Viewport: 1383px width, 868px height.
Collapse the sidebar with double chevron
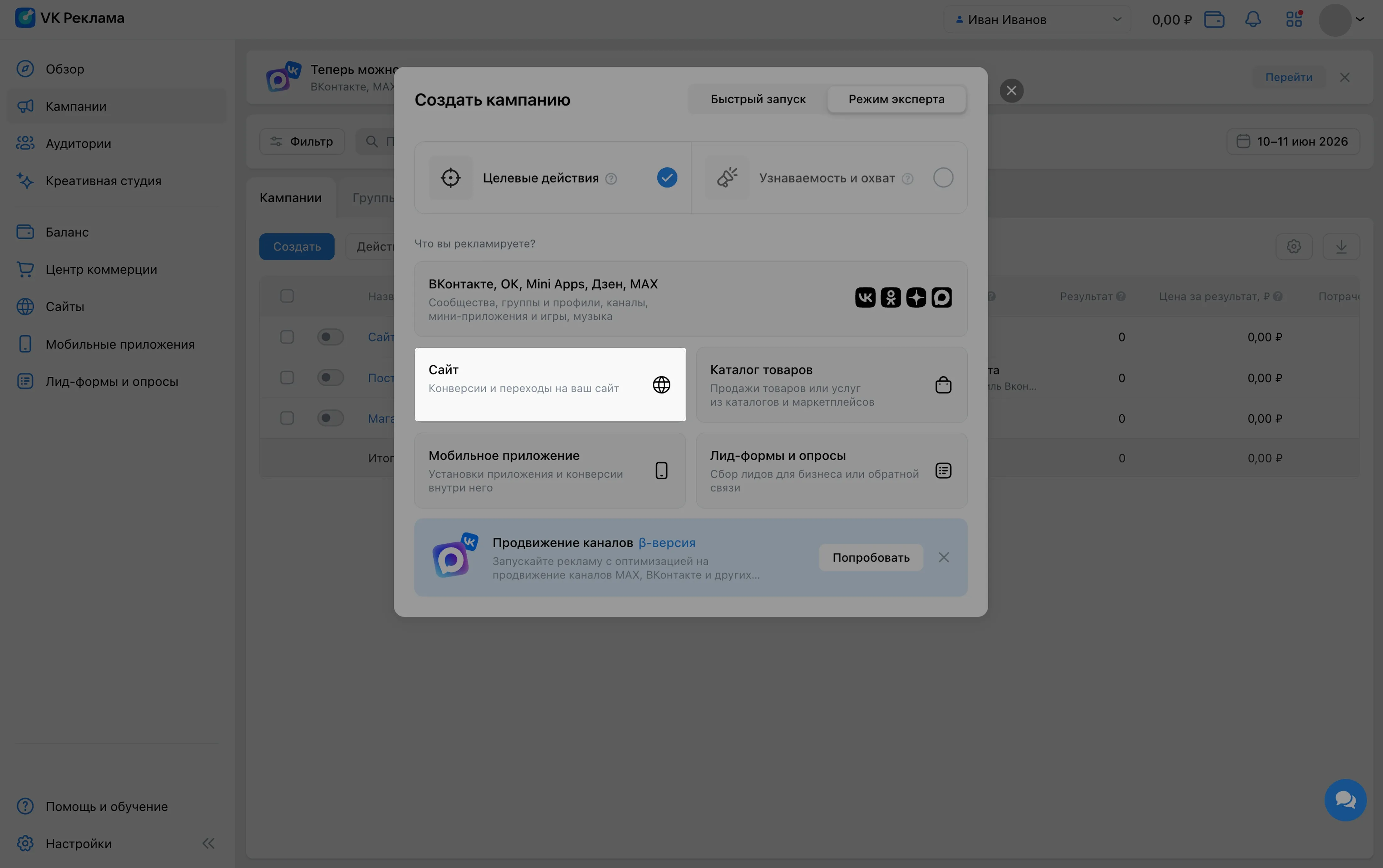208,843
